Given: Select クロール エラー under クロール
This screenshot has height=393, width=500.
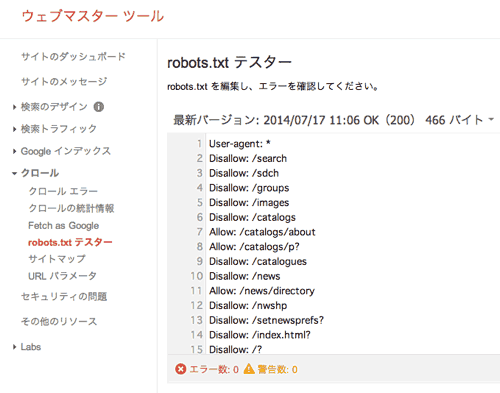Looking at the screenshot, I should [63, 191].
